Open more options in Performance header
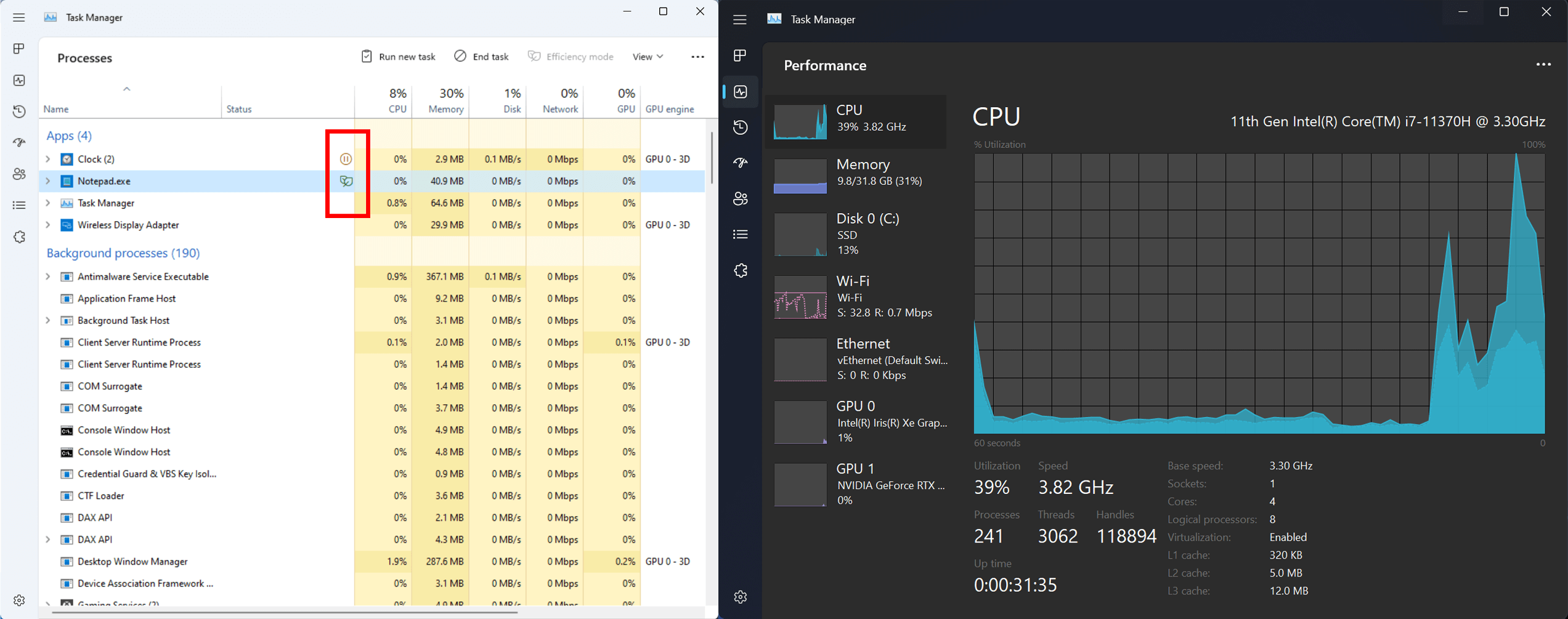 click(1543, 65)
